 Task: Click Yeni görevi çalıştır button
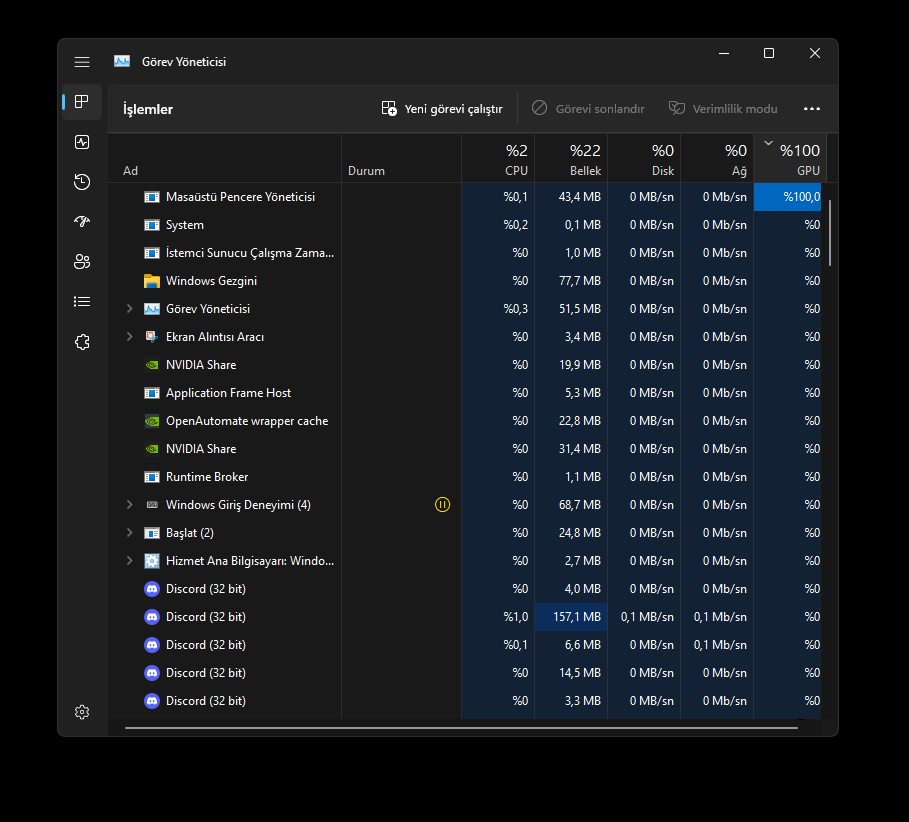click(442, 109)
